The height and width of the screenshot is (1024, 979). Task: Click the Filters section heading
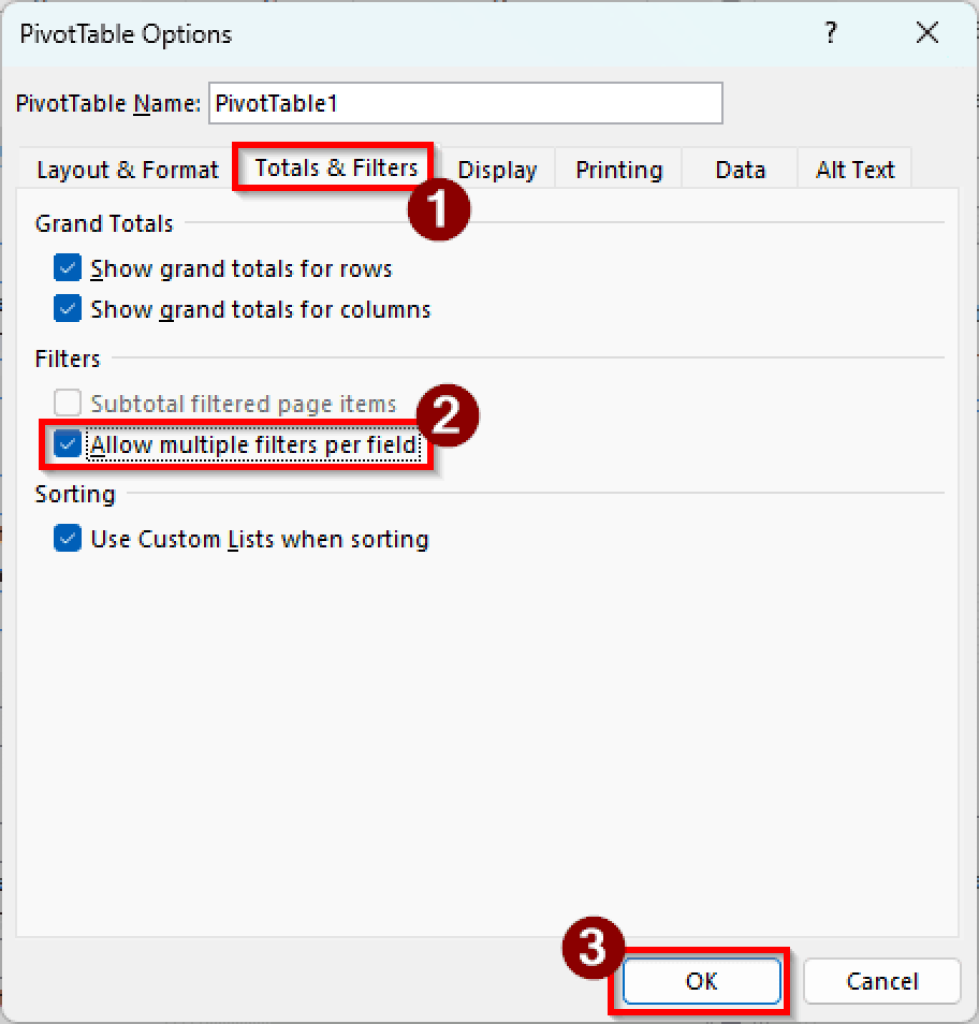point(67,358)
